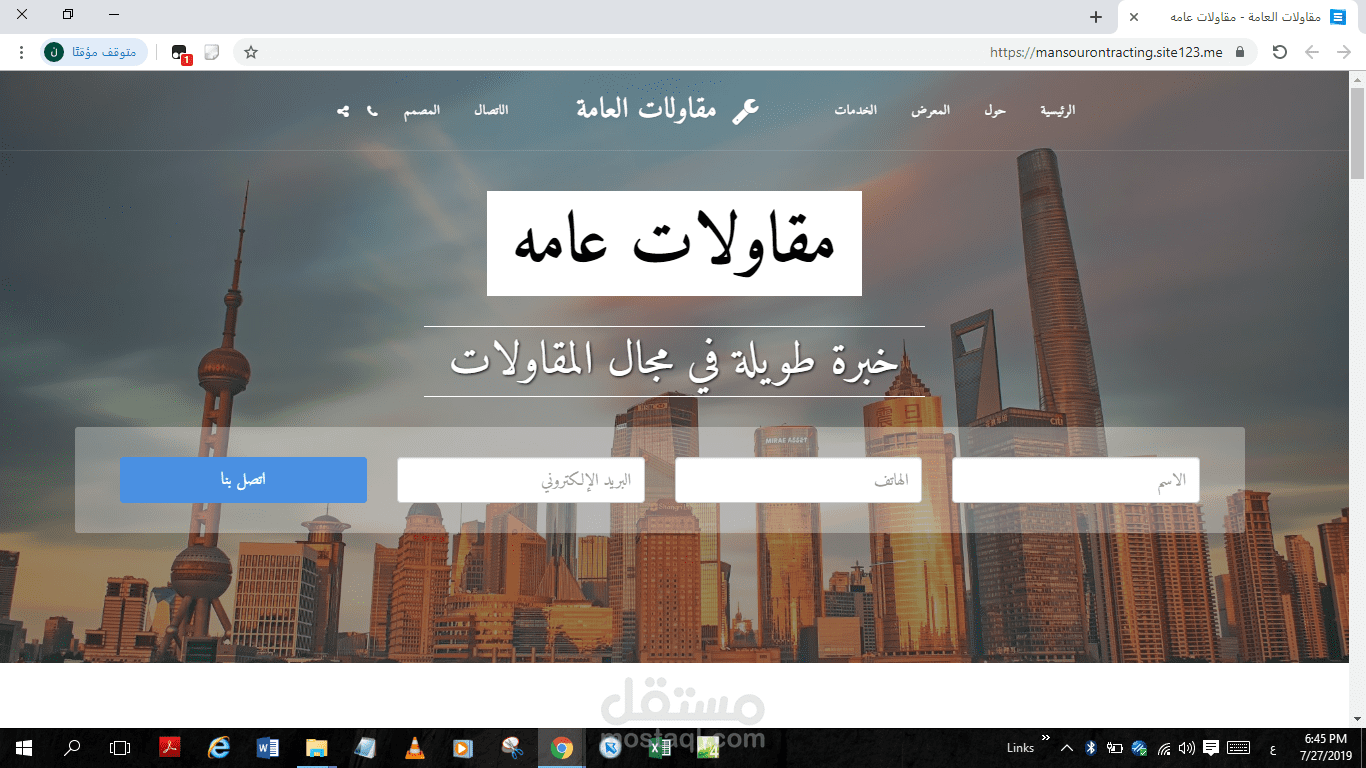Focus the الاسم input field
The width and height of the screenshot is (1366, 768).
(1076, 480)
